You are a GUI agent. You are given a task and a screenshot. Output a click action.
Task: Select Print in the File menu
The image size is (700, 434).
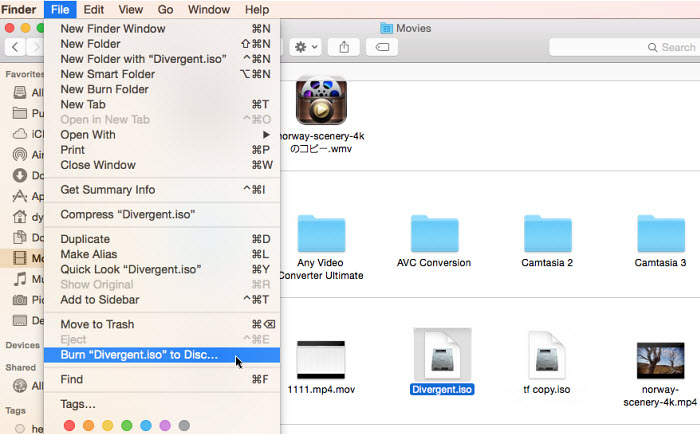click(x=162, y=150)
